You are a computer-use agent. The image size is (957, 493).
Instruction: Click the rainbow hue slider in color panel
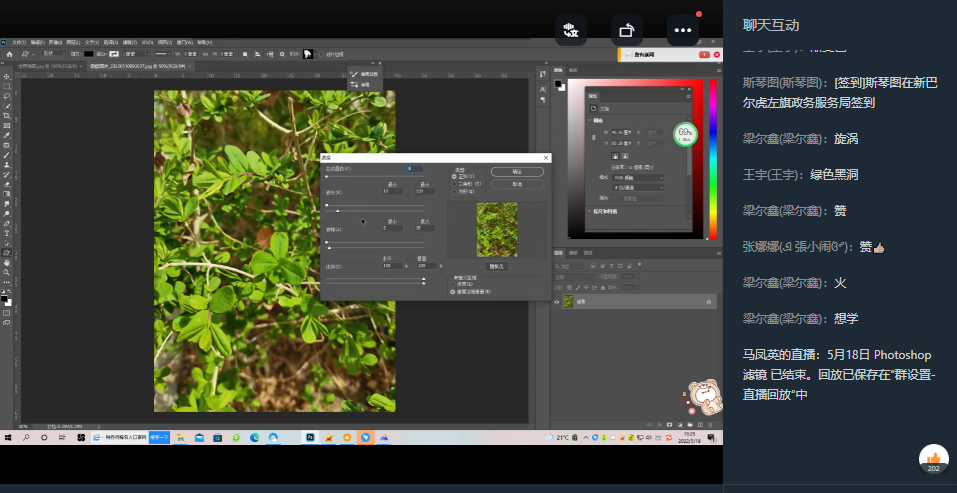pyautogui.click(x=712, y=159)
